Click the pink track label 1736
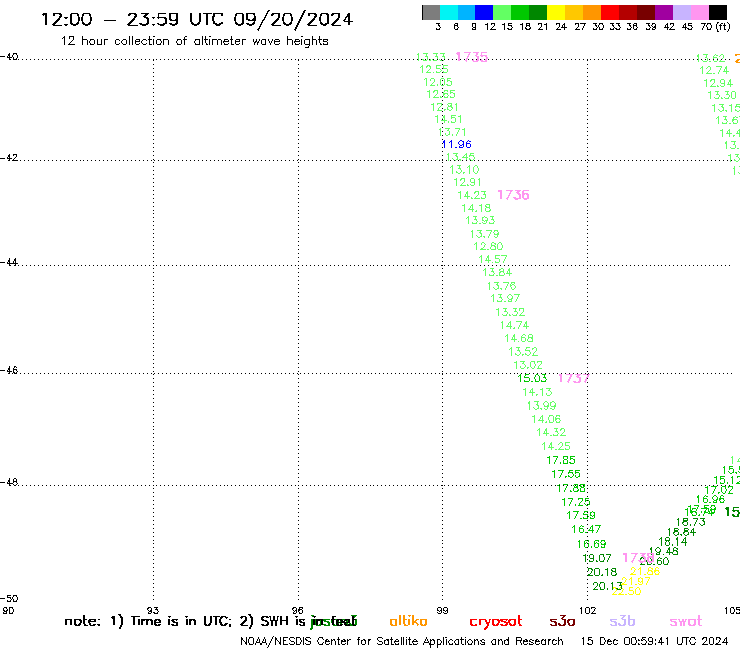740x650 pixels. [513, 195]
